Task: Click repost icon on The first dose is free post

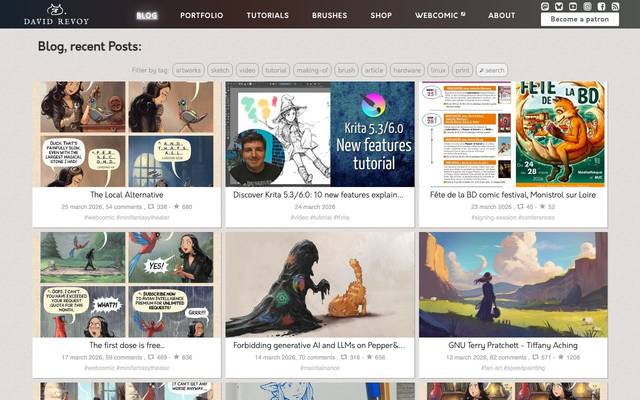Action: pyautogui.click(x=151, y=357)
